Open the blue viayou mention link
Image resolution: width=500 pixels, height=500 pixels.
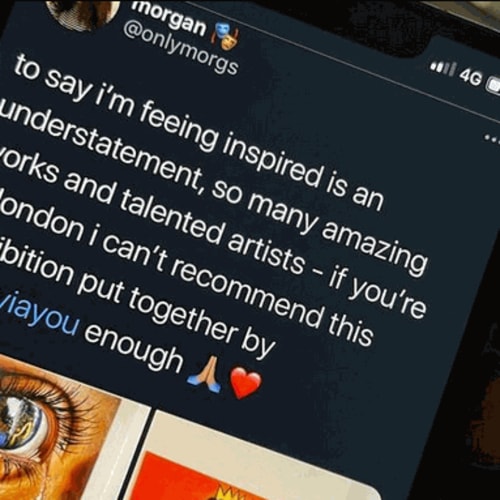[40, 318]
